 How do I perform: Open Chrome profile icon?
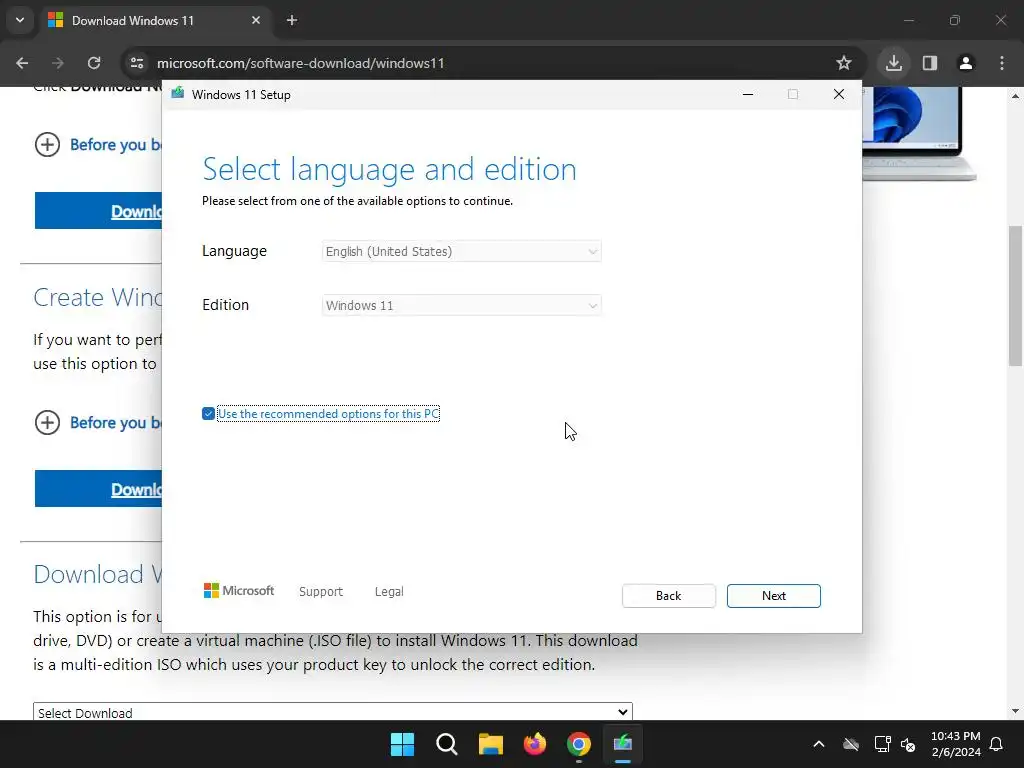click(965, 63)
